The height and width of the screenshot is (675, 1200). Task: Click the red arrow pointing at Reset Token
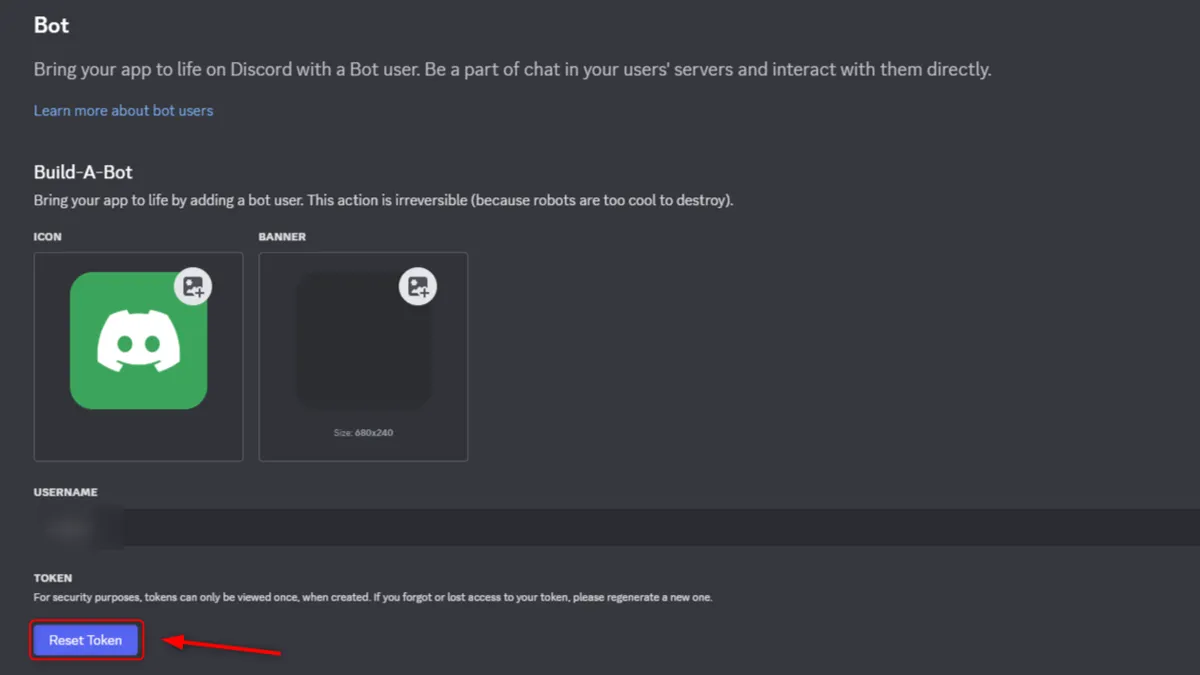pos(222,646)
